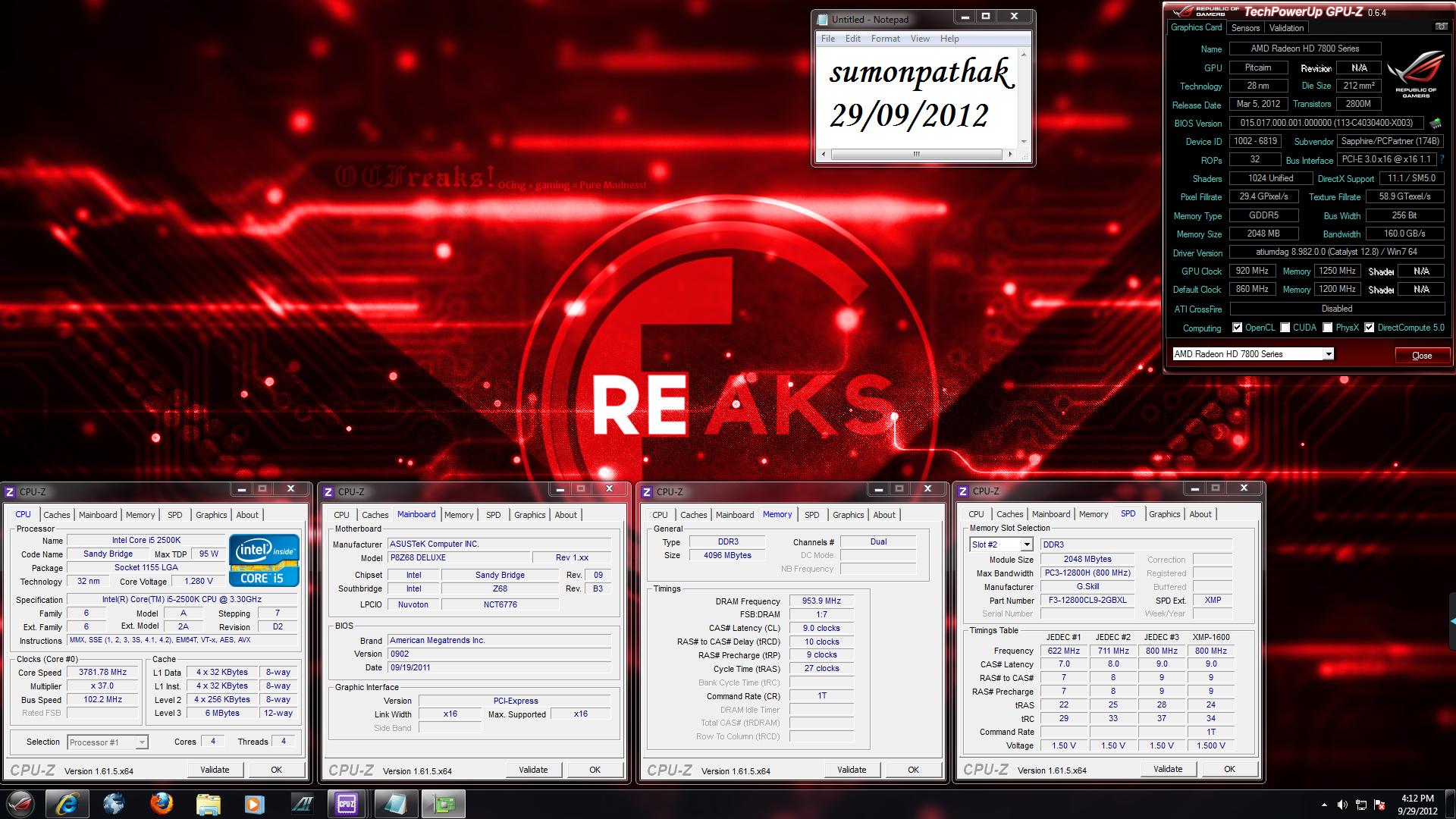This screenshot has height=819, width=1456.
Task: Click the Max Bandwidth value PC3-12800H (800 MHz)
Action: coord(1087,573)
